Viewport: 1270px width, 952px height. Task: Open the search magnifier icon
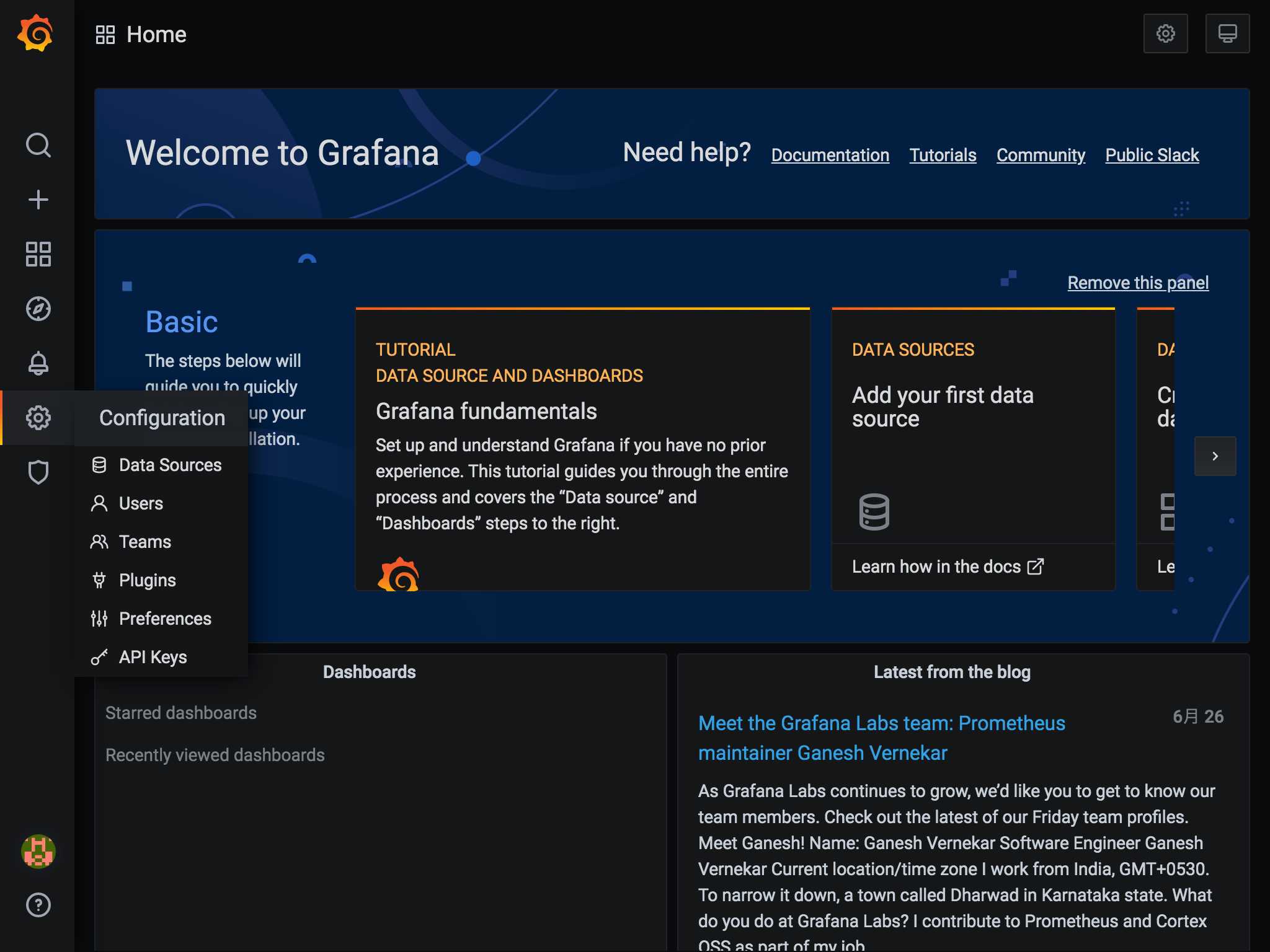point(38,145)
